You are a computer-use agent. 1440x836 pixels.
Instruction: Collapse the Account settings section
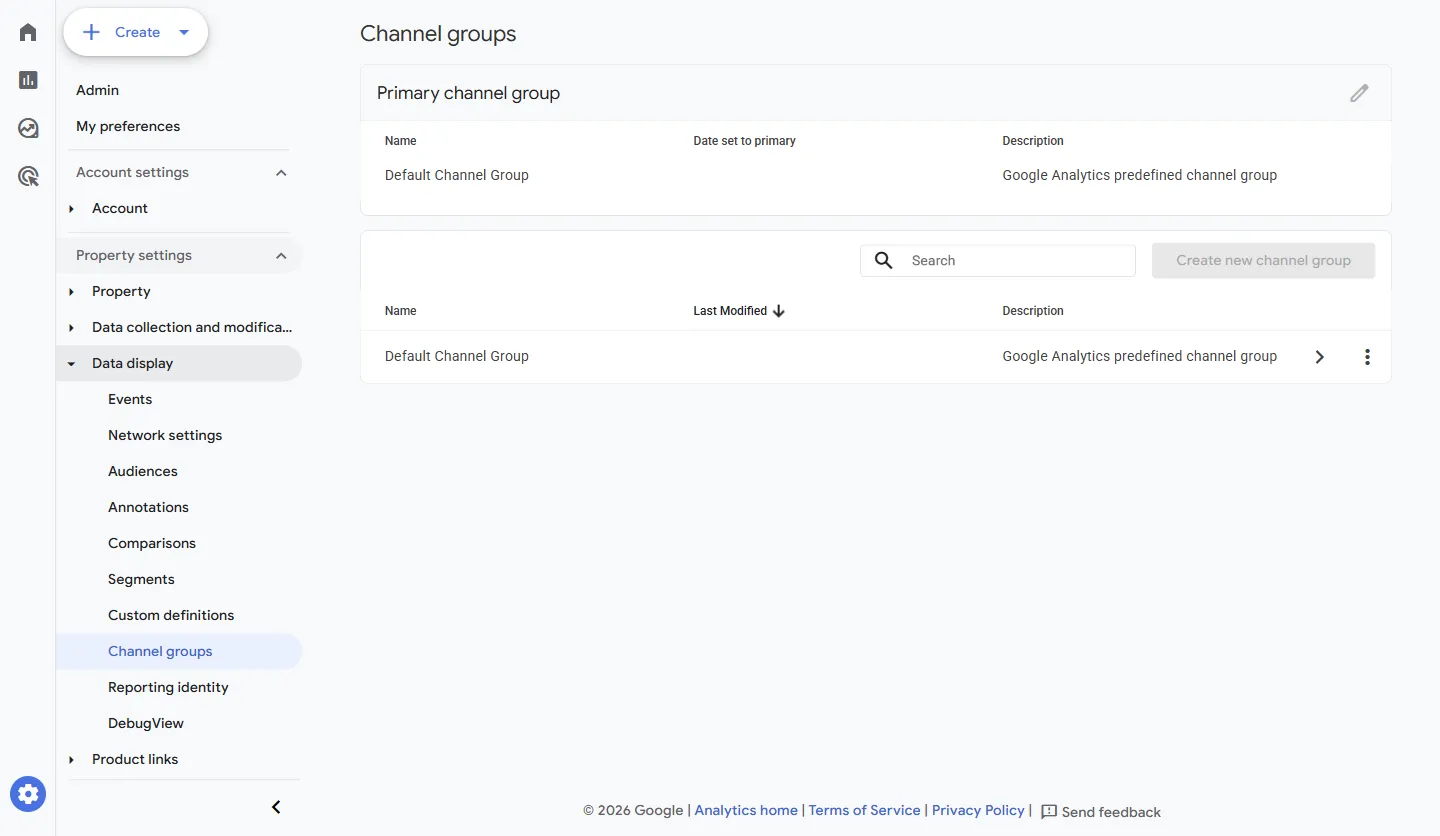281,173
